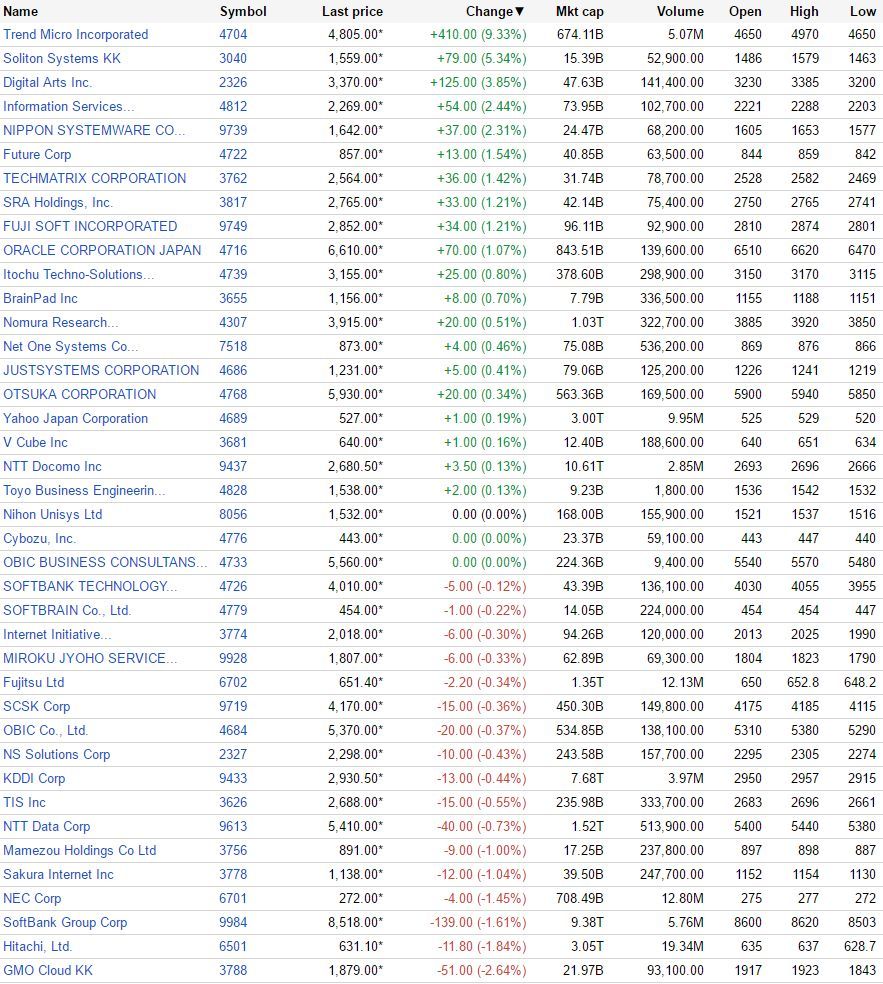This screenshot has width=883, height=984.
Task: Sort by Mkt cap column header
Action: point(579,11)
